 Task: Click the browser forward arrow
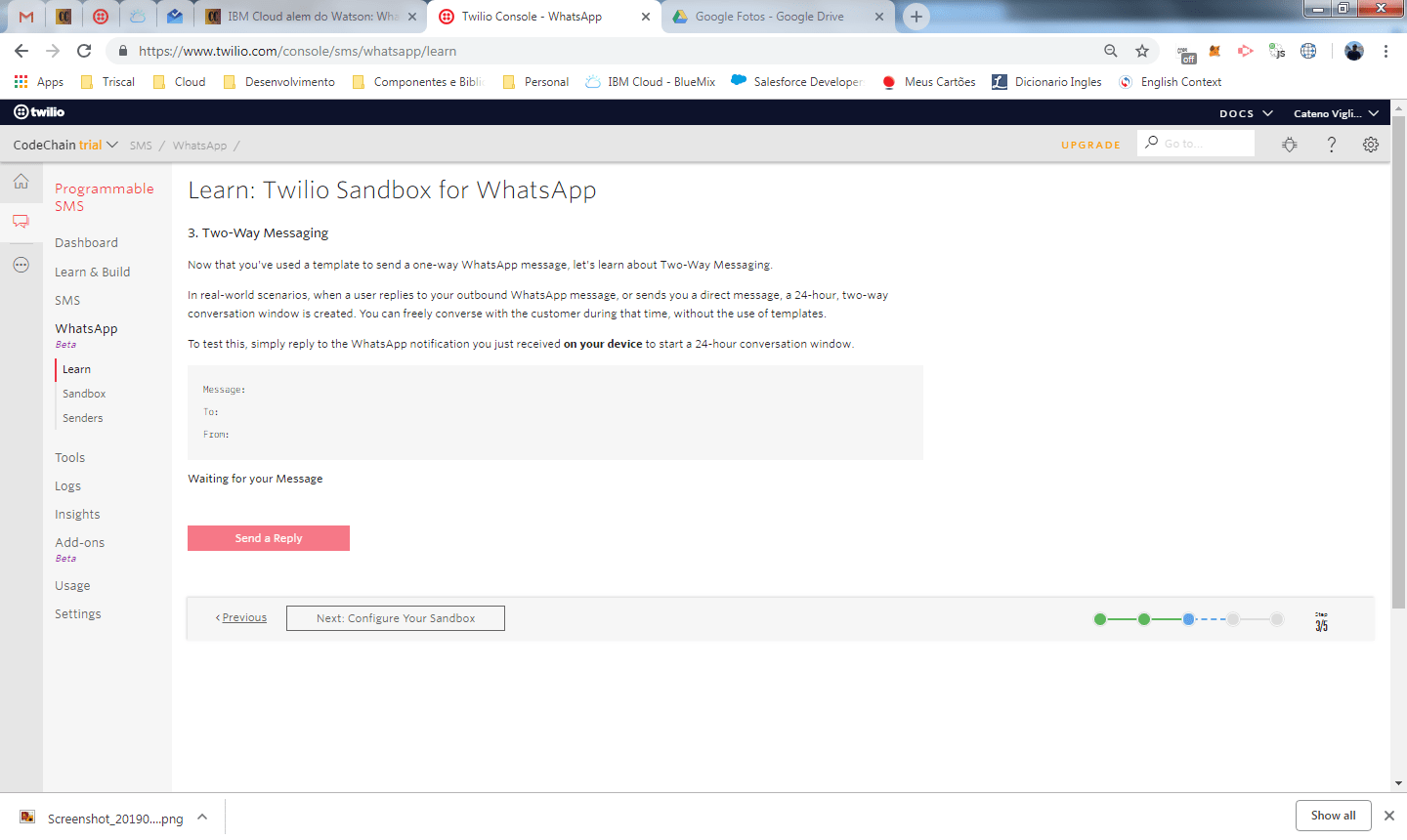pyautogui.click(x=53, y=51)
